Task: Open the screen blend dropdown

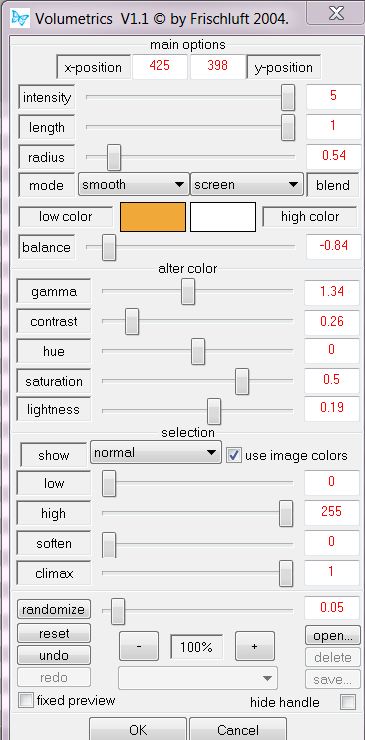Action: (246, 185)
